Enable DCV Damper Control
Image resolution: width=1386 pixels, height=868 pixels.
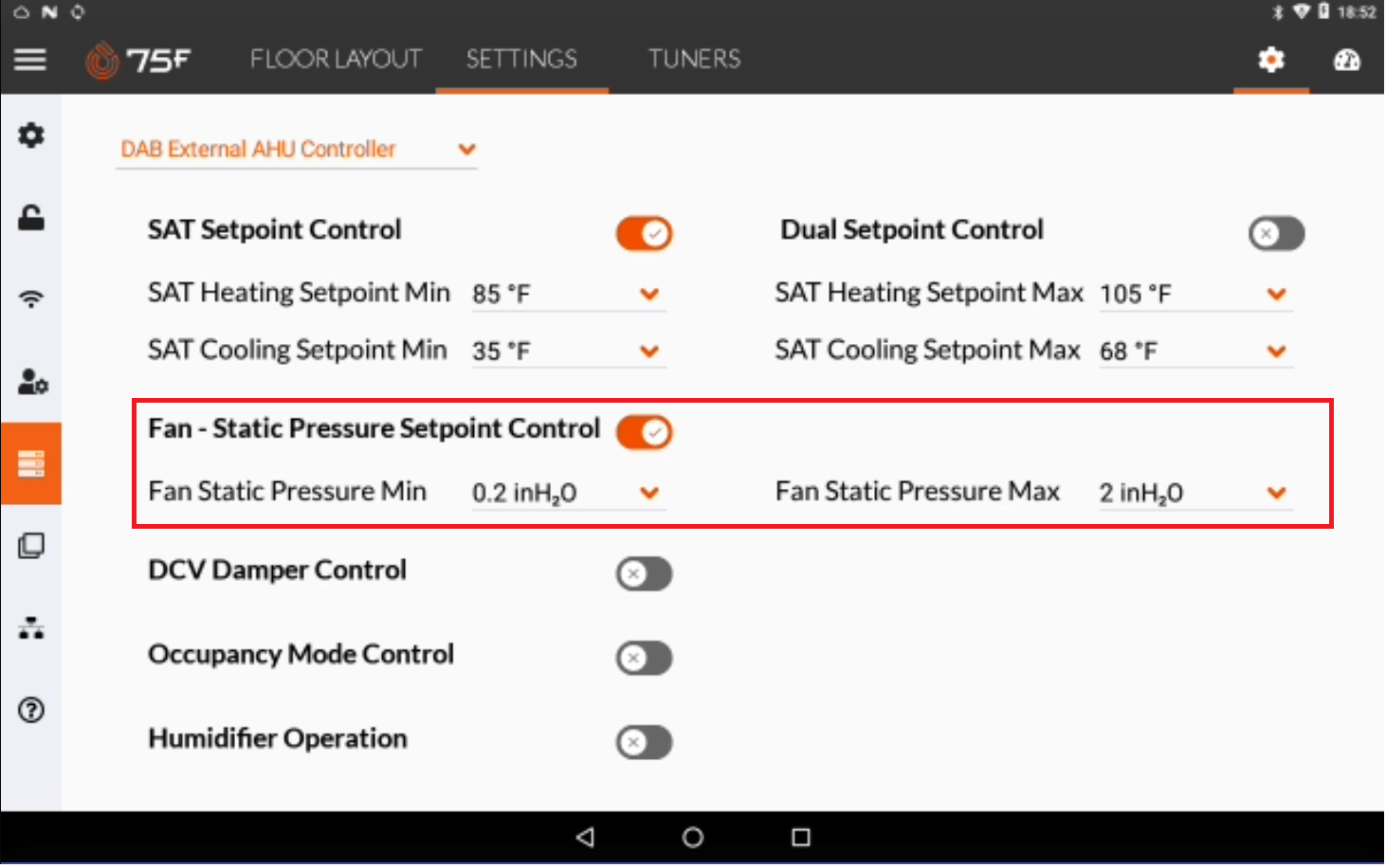644,573
